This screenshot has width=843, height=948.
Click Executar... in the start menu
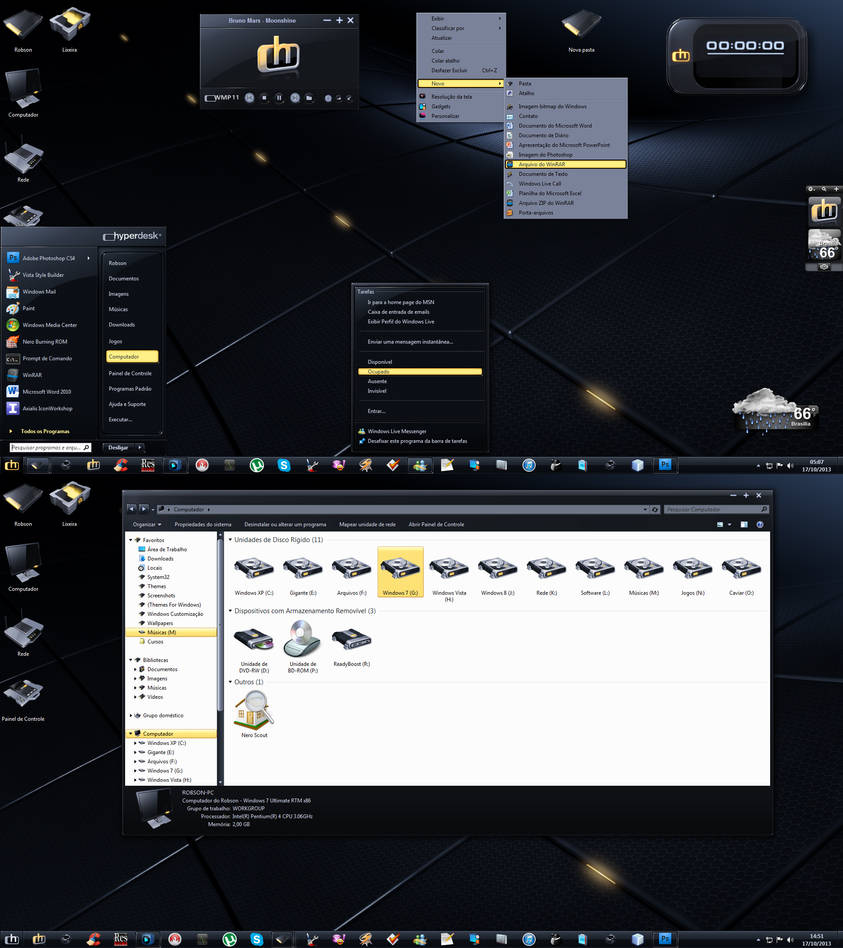(120, 420)
